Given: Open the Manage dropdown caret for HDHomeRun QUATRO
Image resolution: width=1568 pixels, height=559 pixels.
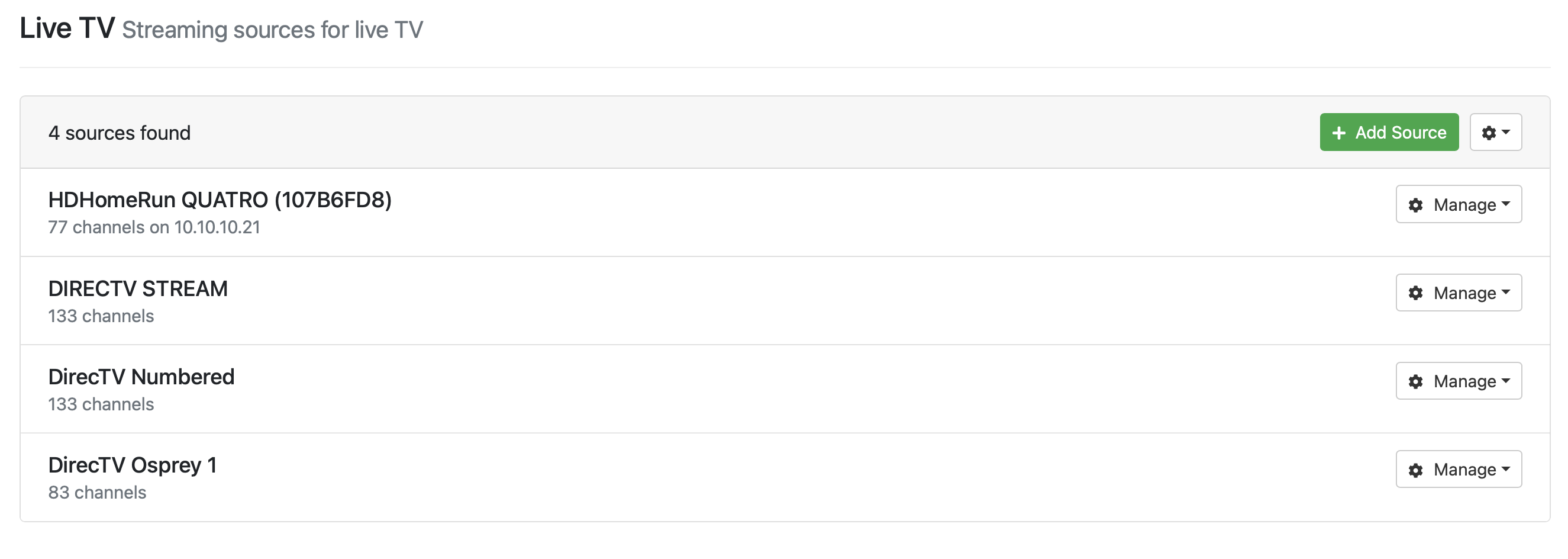Looking at the screenshot, I should (1506, 204).
